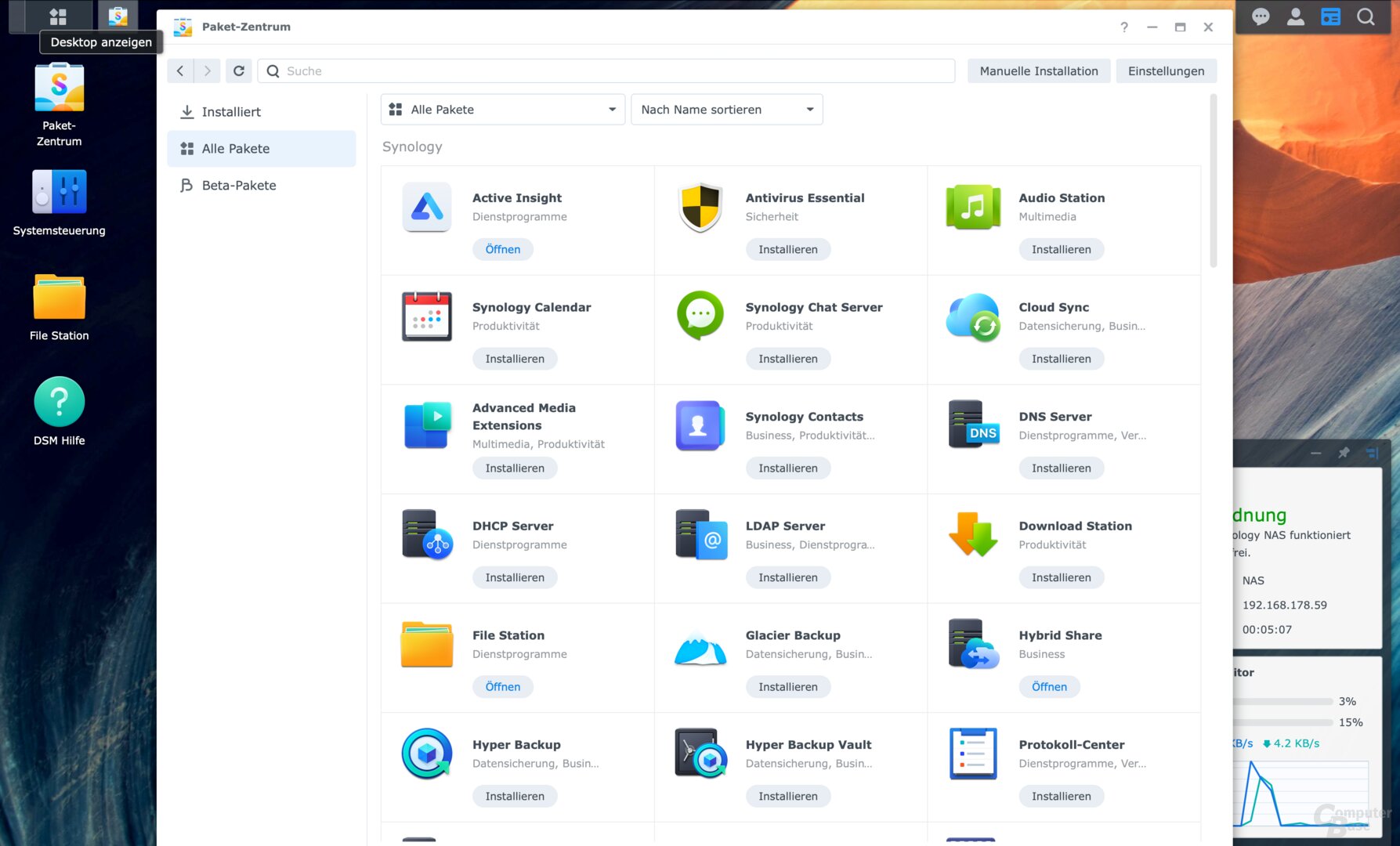1400x846 pixels.
Task: Open the top-right DSM search icon
Action: (x=1366, y=16)
